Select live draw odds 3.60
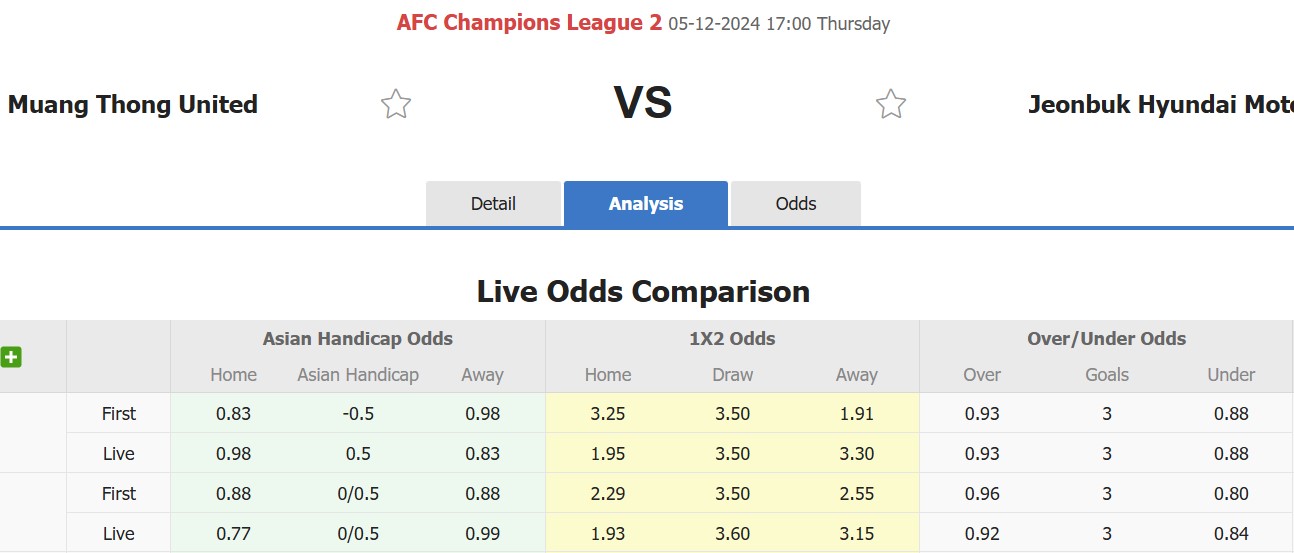Image resolution: width=1294 pixels, height=553 pixels. click(x=733, y=533)
